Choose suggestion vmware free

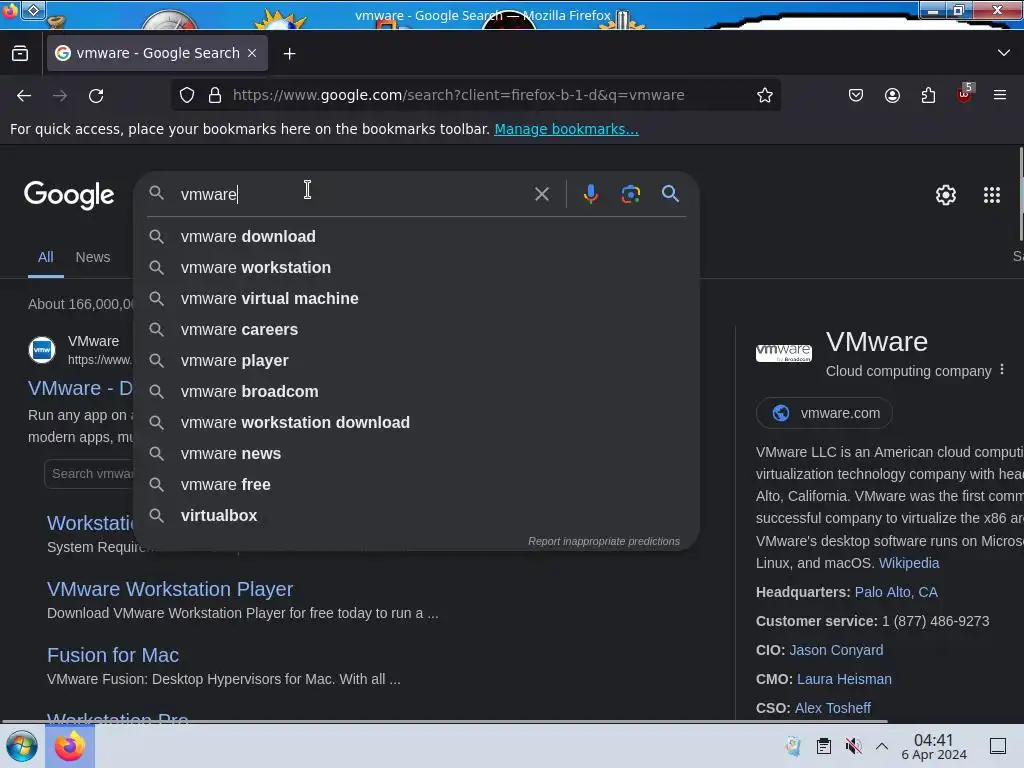(417, 485)
